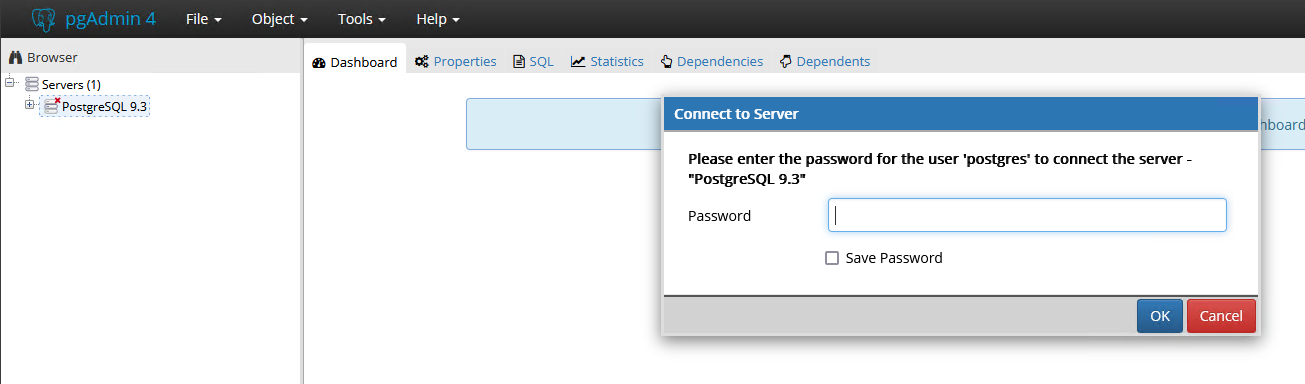Confirm the password with OK button
This screenshot has height=384, width=1305.
tap(1160, 316)
